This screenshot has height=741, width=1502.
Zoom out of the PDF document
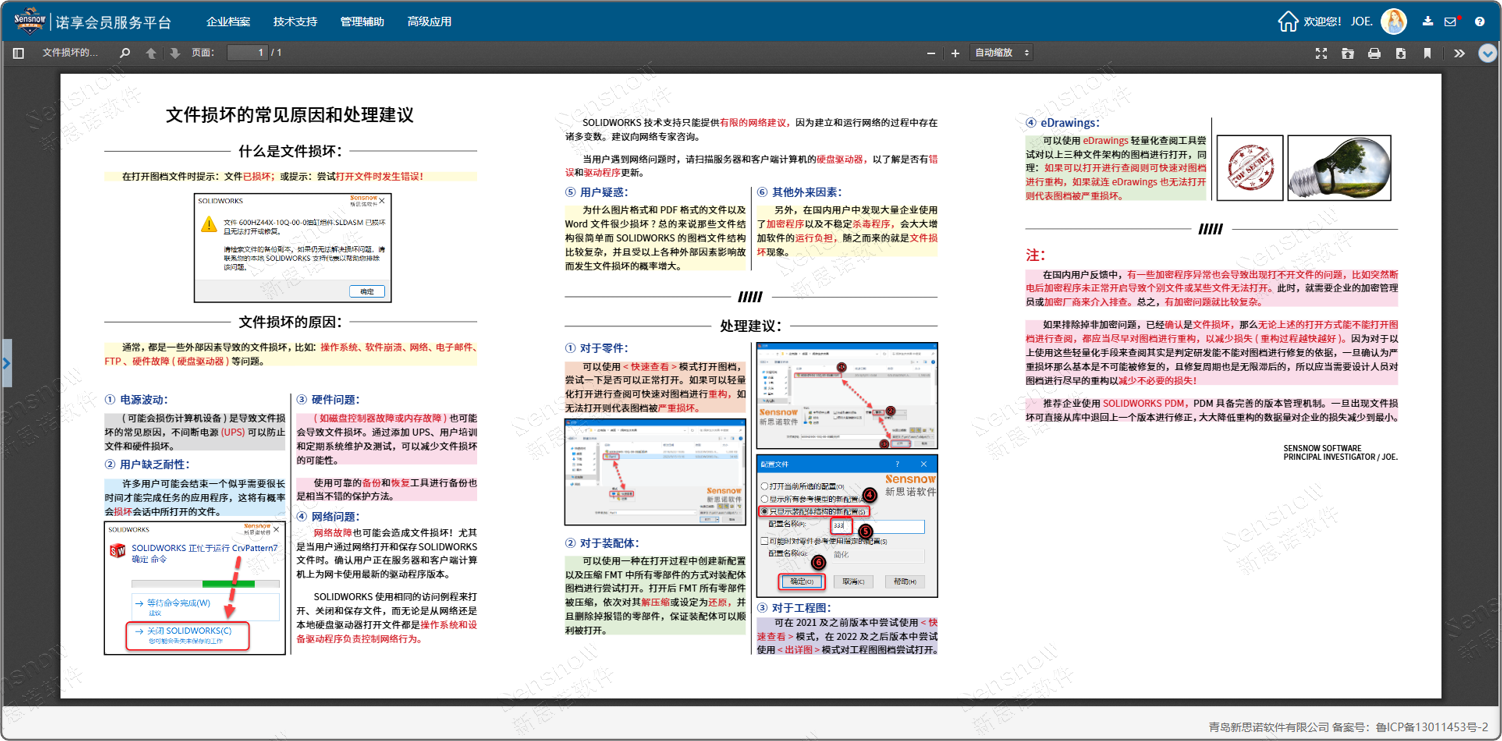[x=931, y=53]
